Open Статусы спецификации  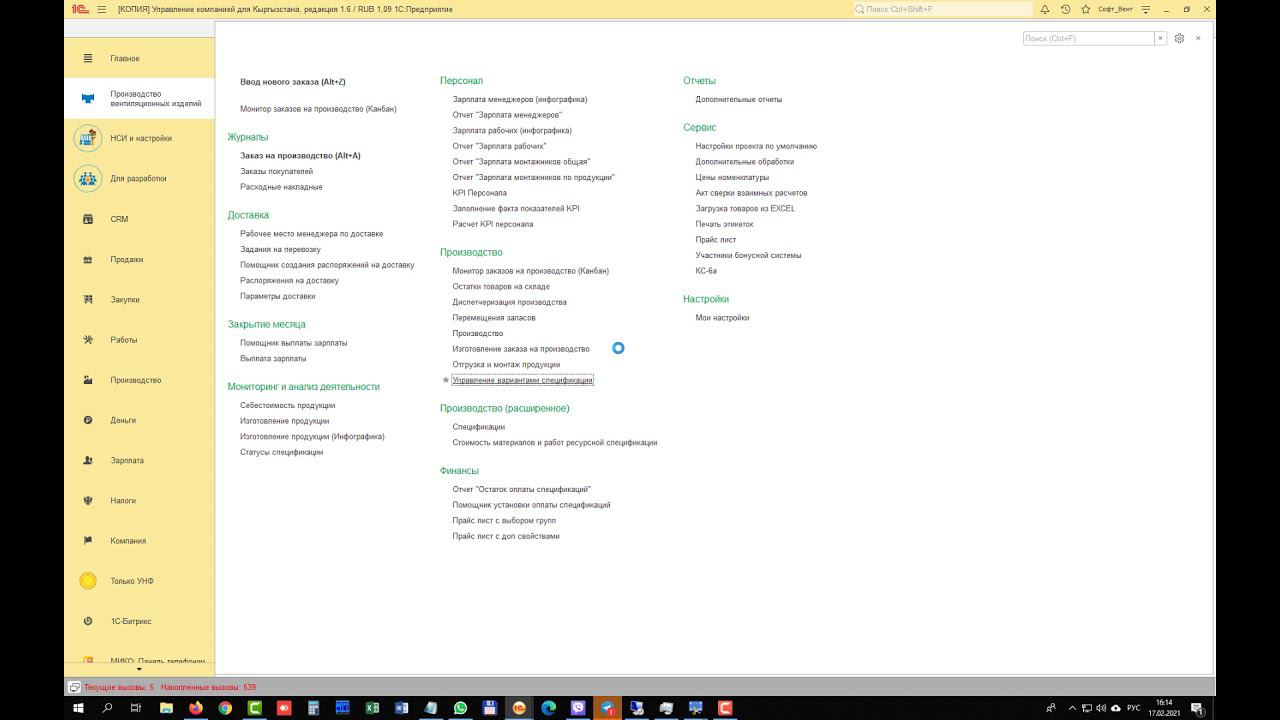point(282,452)
